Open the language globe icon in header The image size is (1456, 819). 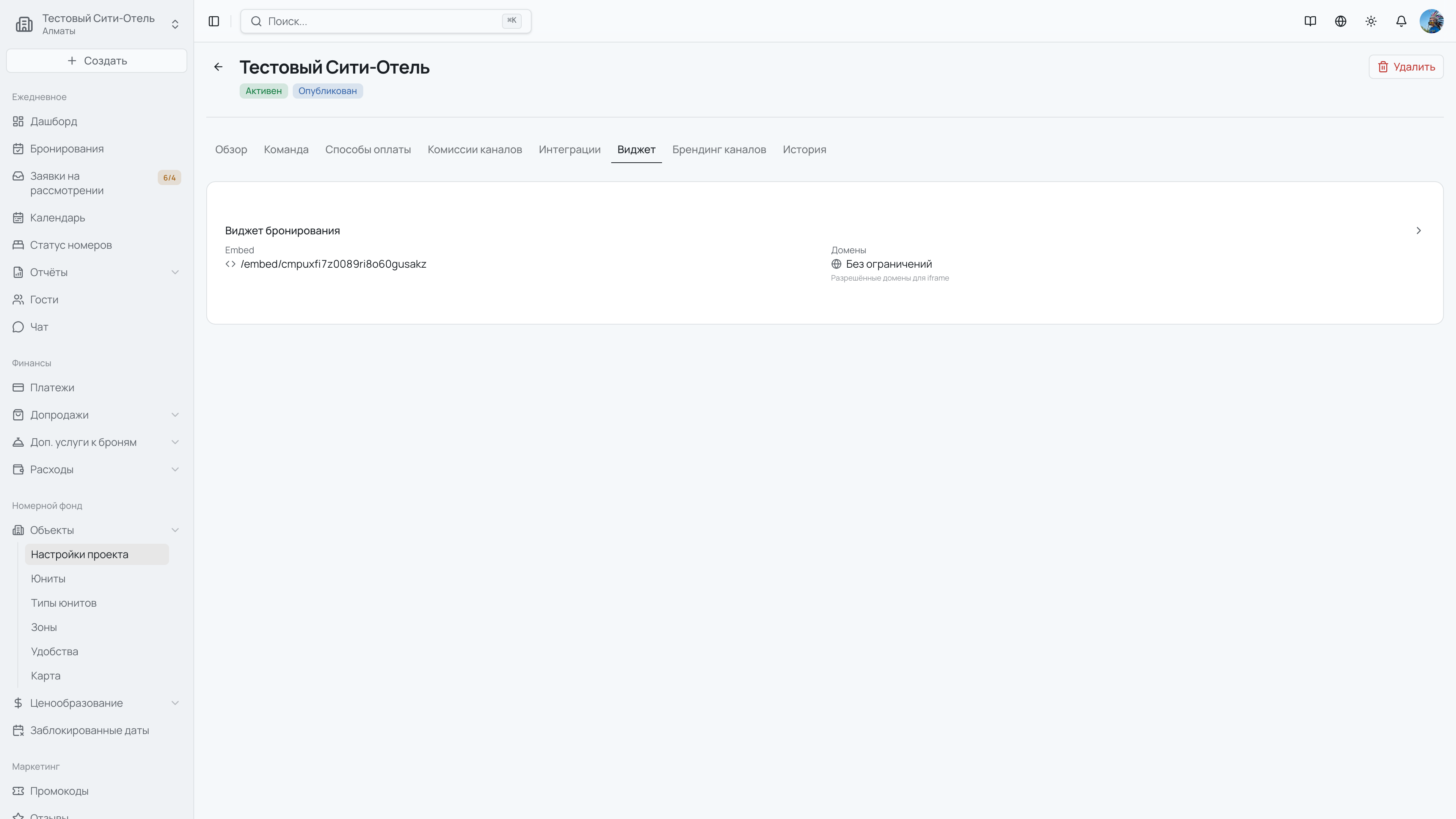point(1341,21)
